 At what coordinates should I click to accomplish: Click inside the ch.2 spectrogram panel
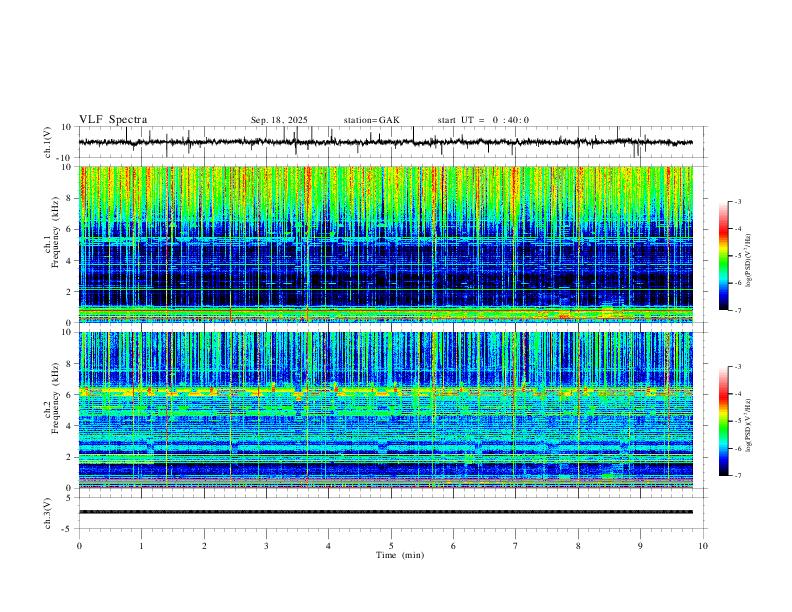pyautogui.click(x=385, y=410)
